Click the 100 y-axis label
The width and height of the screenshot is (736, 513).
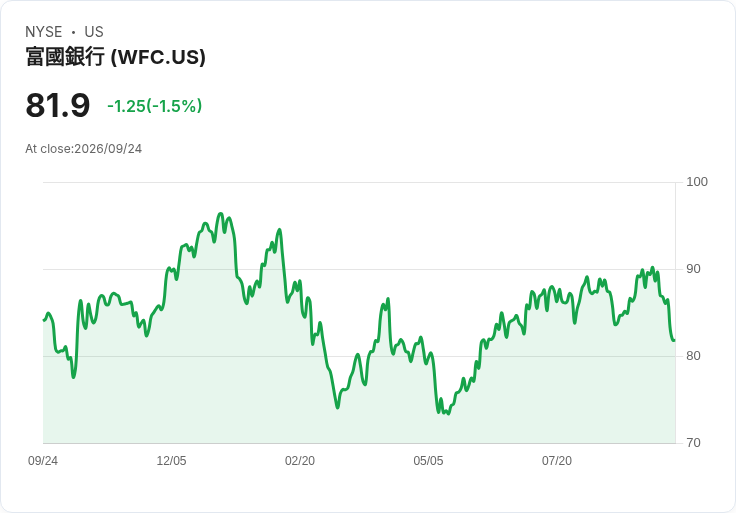tap(697, 182)
